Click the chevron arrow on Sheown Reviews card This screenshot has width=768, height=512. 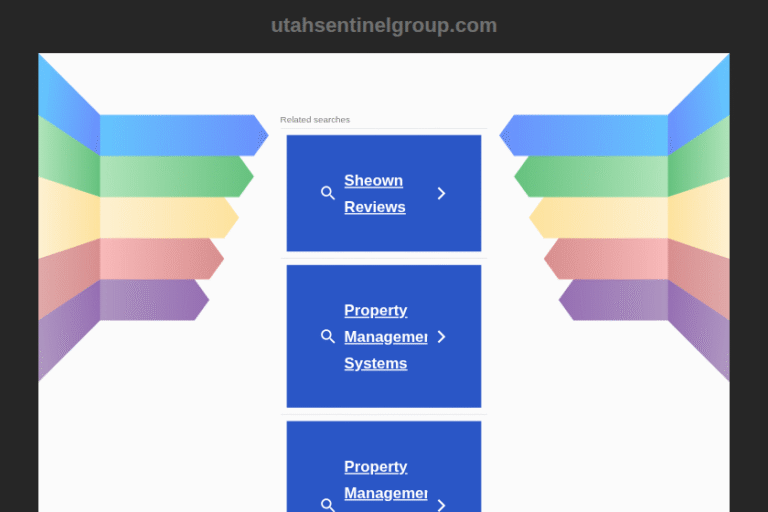441,193
